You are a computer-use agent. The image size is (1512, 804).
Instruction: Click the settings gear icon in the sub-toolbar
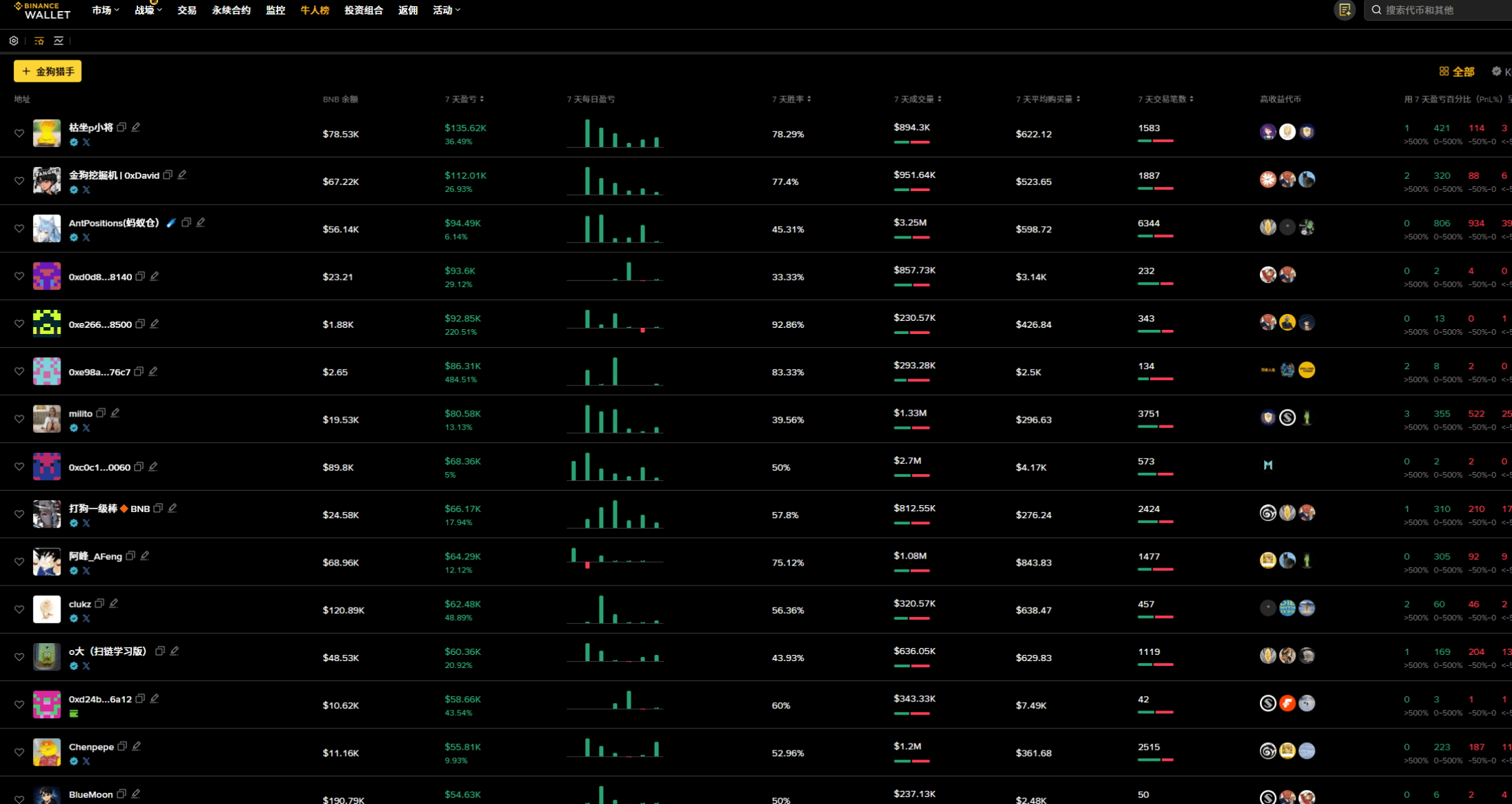coord(14,41)
